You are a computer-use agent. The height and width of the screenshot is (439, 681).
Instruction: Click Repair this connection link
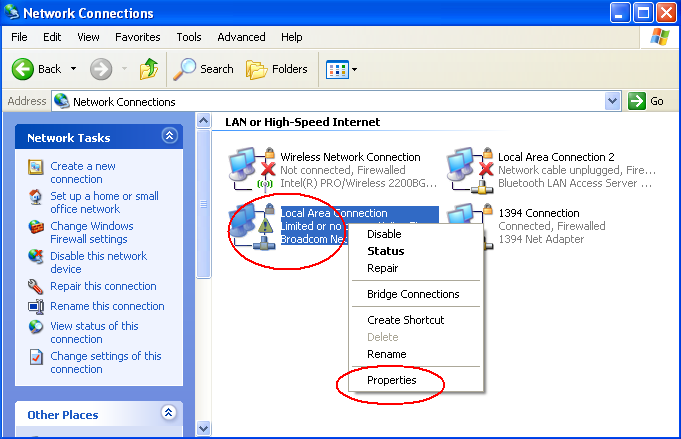[103, 286]
